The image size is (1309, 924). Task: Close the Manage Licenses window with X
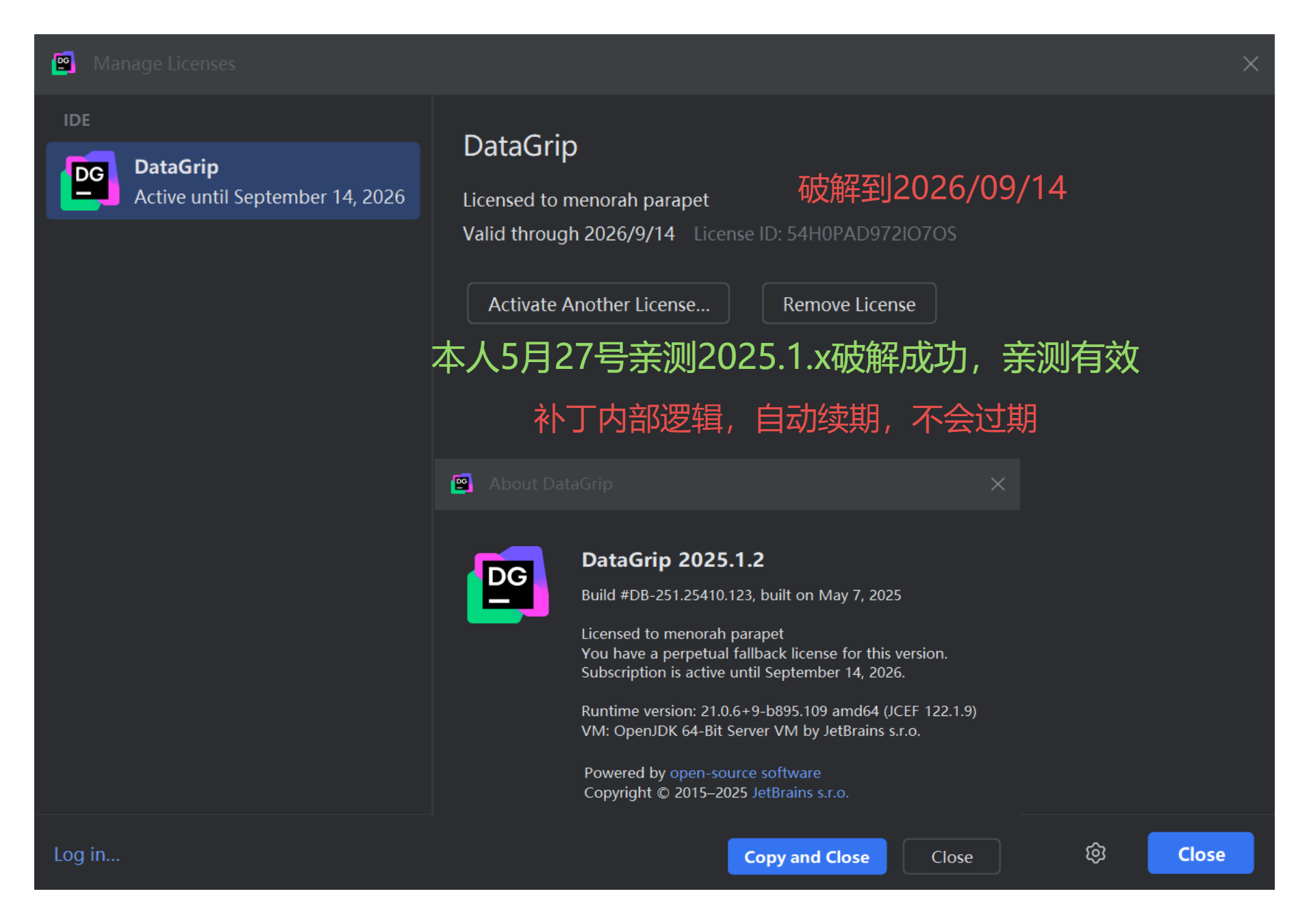tap(1250, 64)
